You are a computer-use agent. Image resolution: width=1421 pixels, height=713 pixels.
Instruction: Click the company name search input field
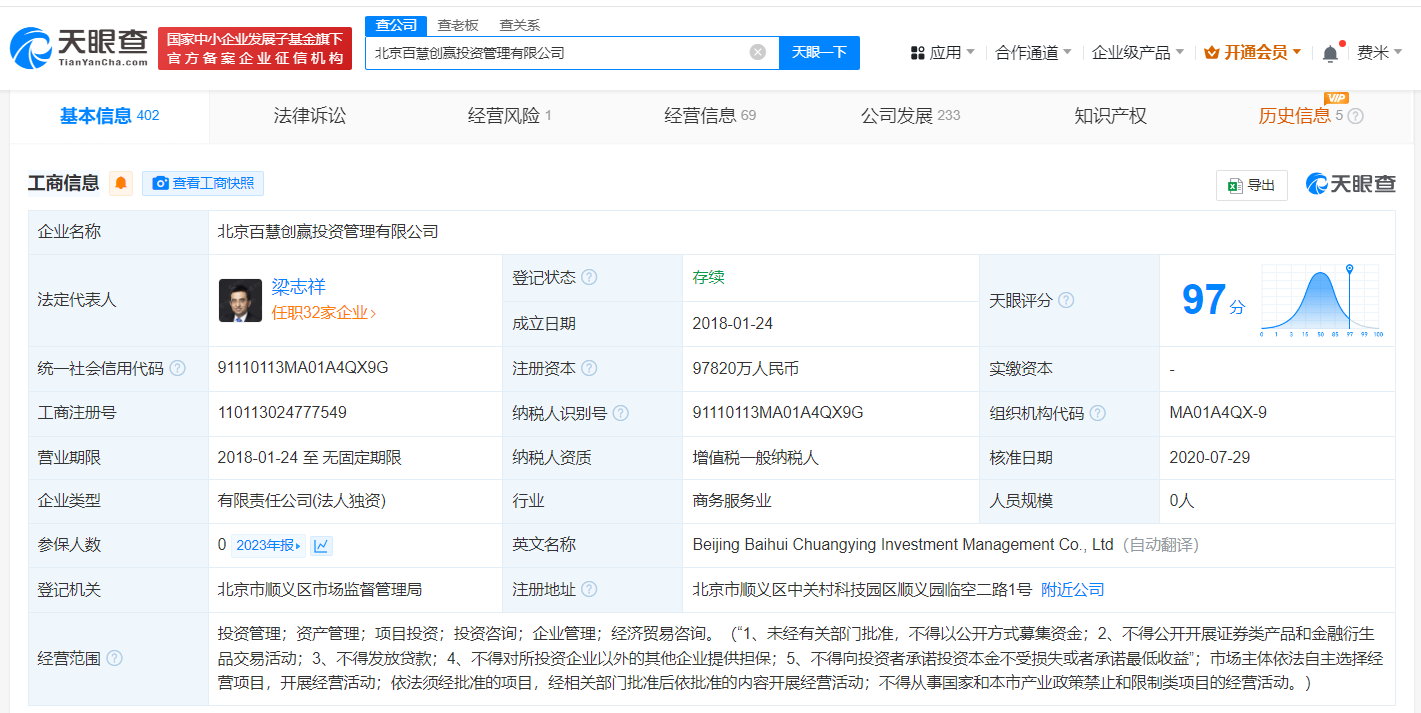[x=555, y=52]
